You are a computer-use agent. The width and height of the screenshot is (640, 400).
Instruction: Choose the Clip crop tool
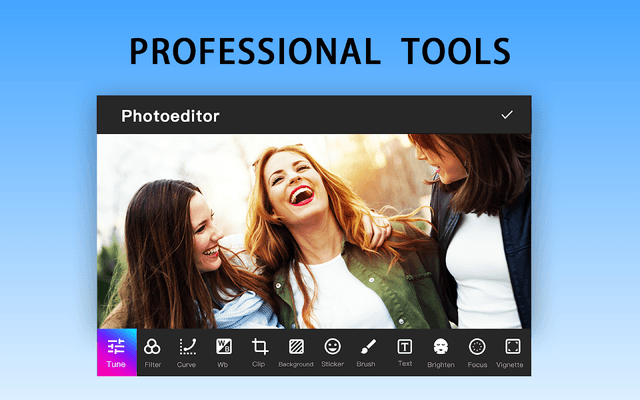259,352
